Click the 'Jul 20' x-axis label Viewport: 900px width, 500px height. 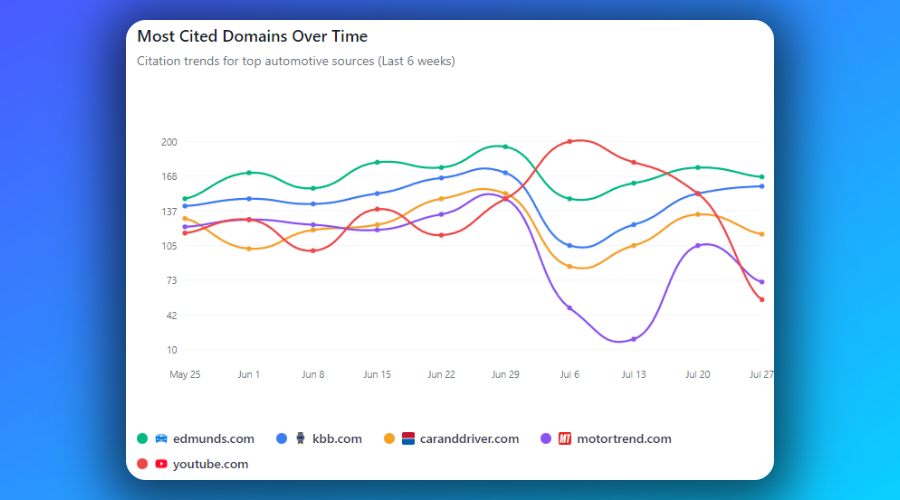[x=698, y=374]
